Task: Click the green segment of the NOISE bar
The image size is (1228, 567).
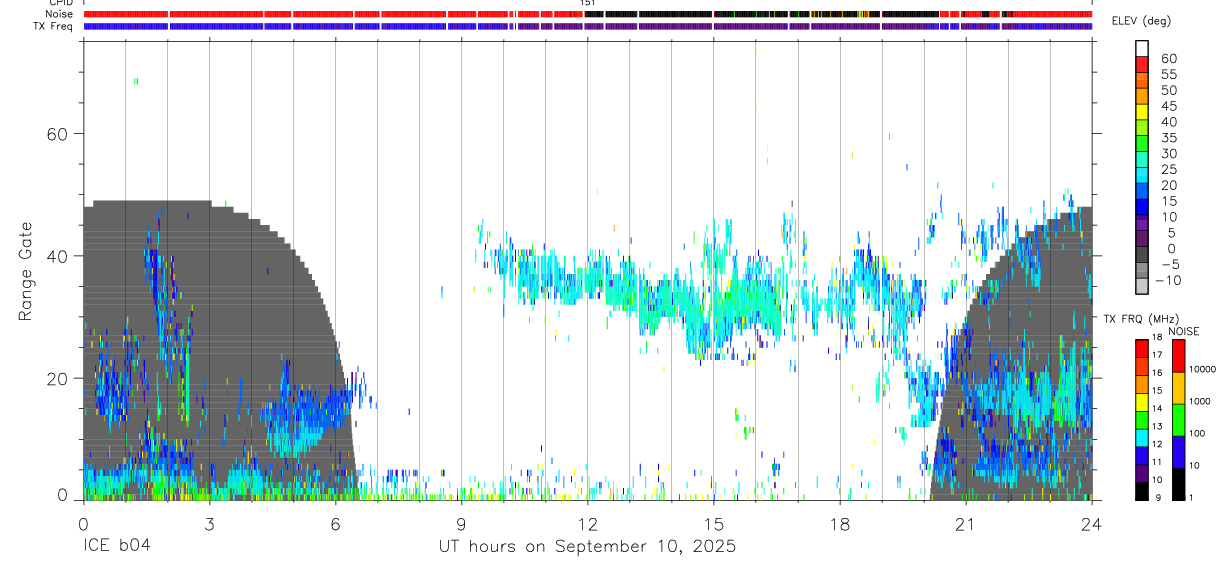Action: (1178, 419)
